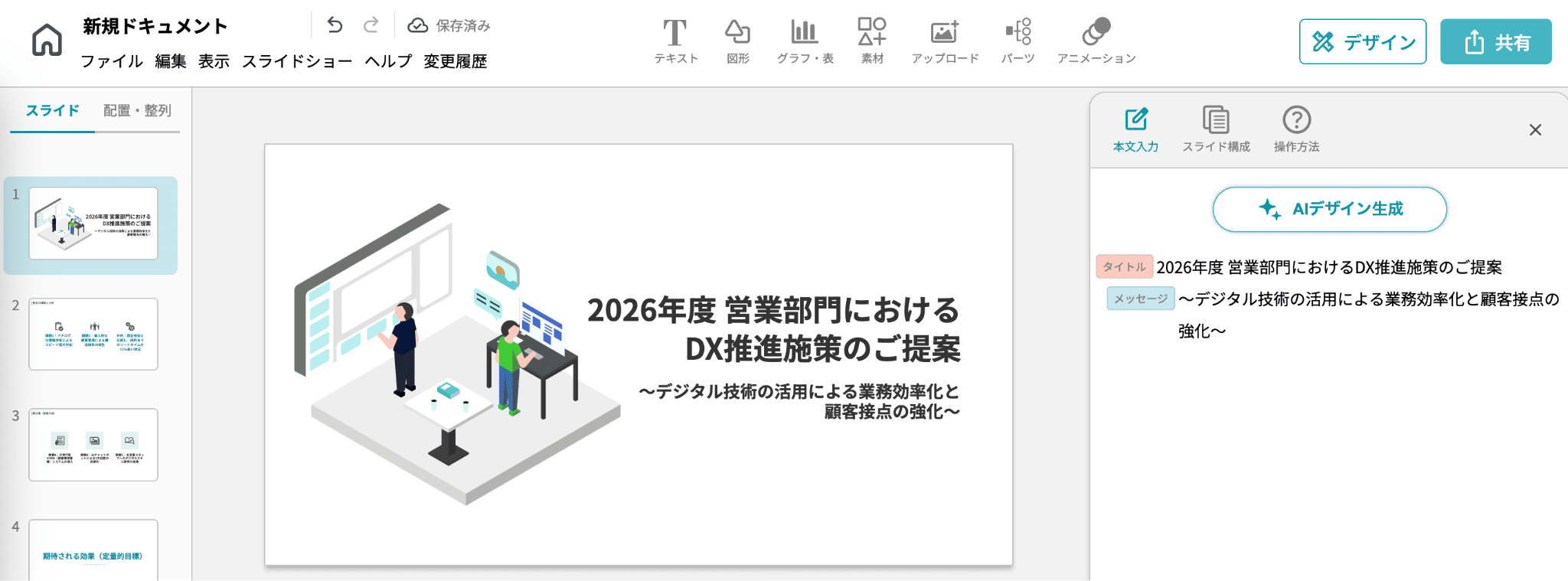This screenshot has width=1568, height=581.
Task: Switch to the スライド構成 panel
Action: (1216, 130)
